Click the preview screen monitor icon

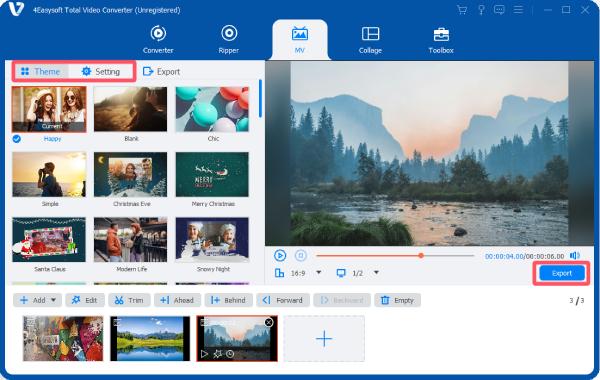tap(341, 273)
